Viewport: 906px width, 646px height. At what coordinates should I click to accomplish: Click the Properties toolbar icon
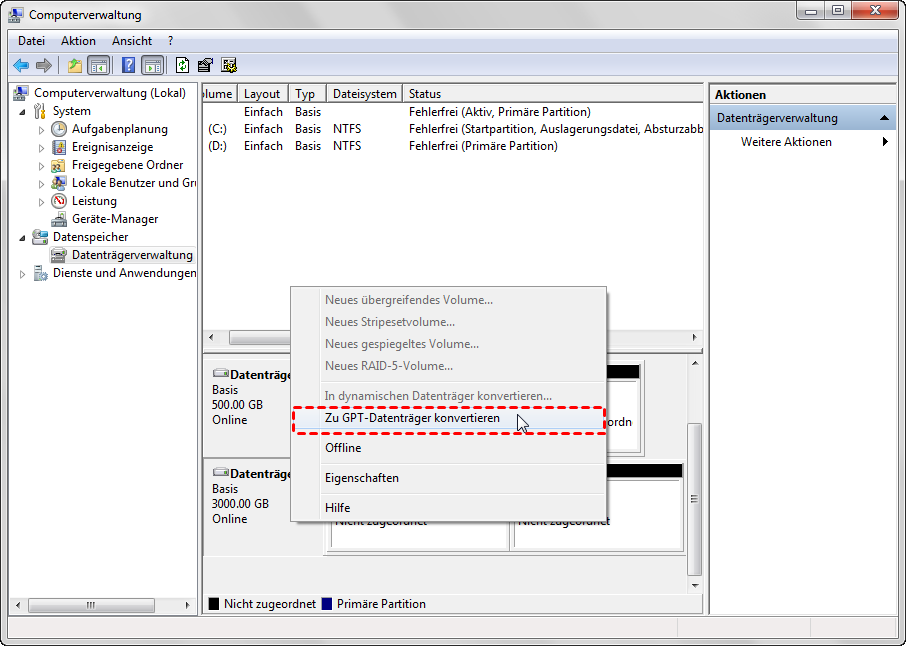tap(205, 65)
